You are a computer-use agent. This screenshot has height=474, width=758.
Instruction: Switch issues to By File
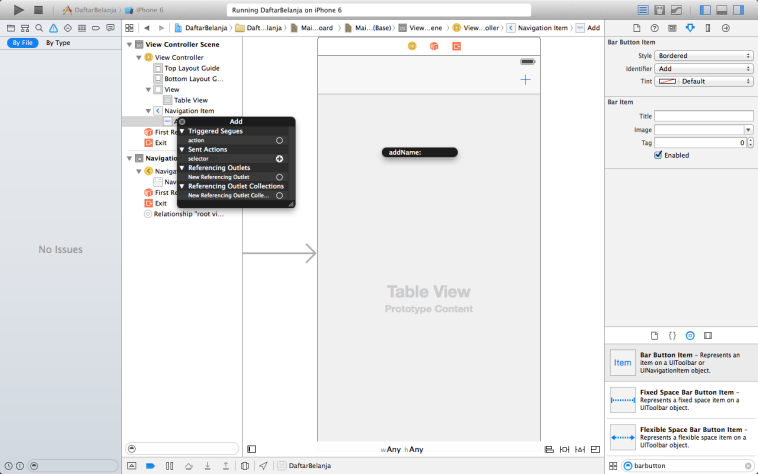[x=23, y=43]
